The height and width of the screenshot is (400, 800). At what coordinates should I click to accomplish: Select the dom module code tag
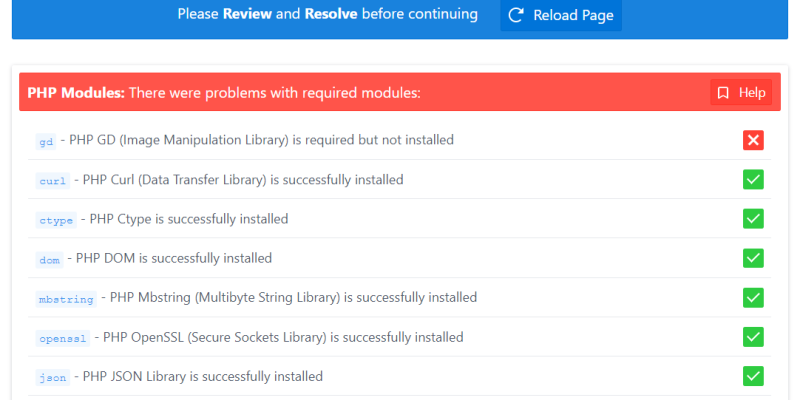click(49, 260)
